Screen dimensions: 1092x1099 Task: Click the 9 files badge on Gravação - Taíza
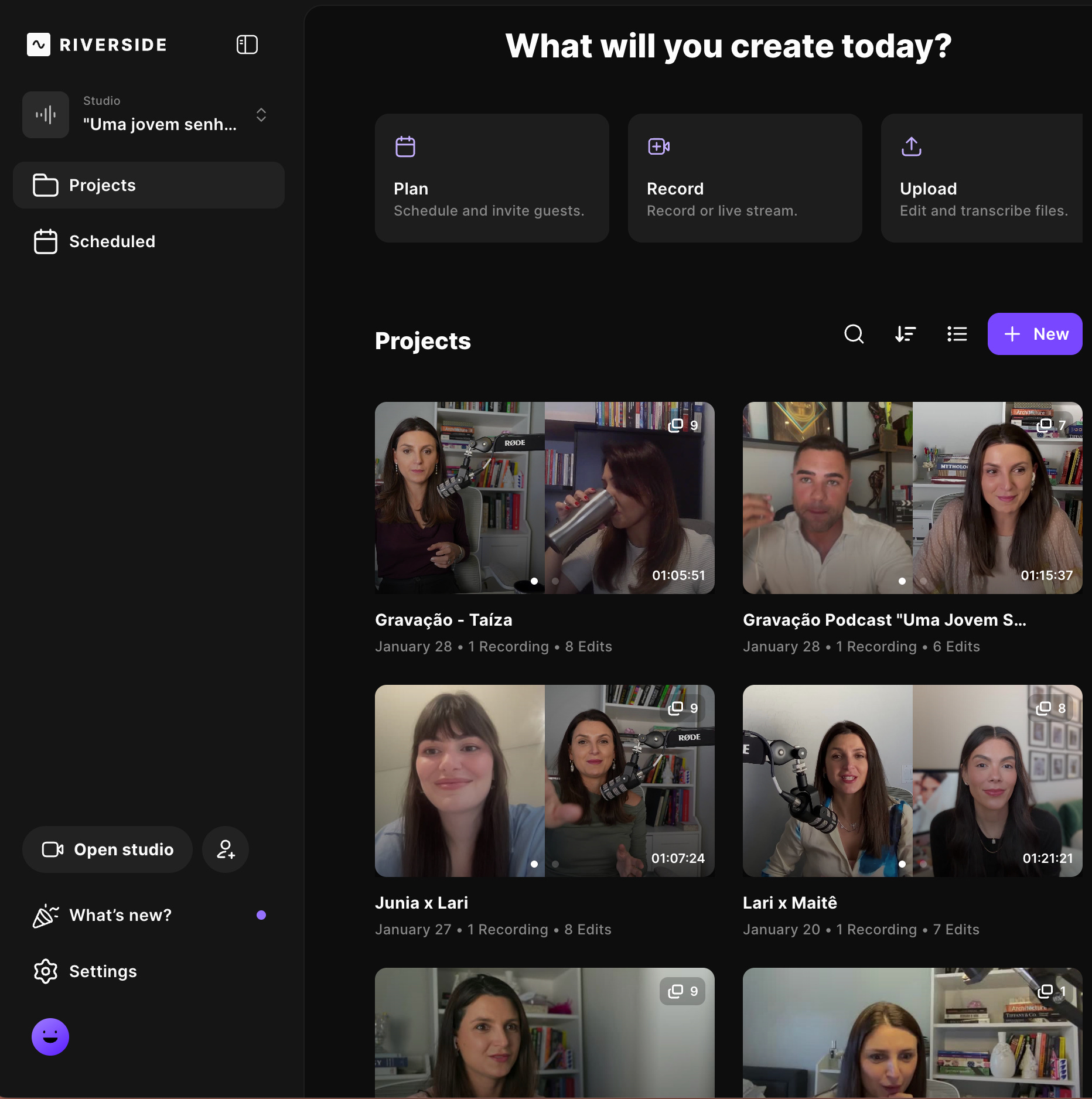point(683,425)
